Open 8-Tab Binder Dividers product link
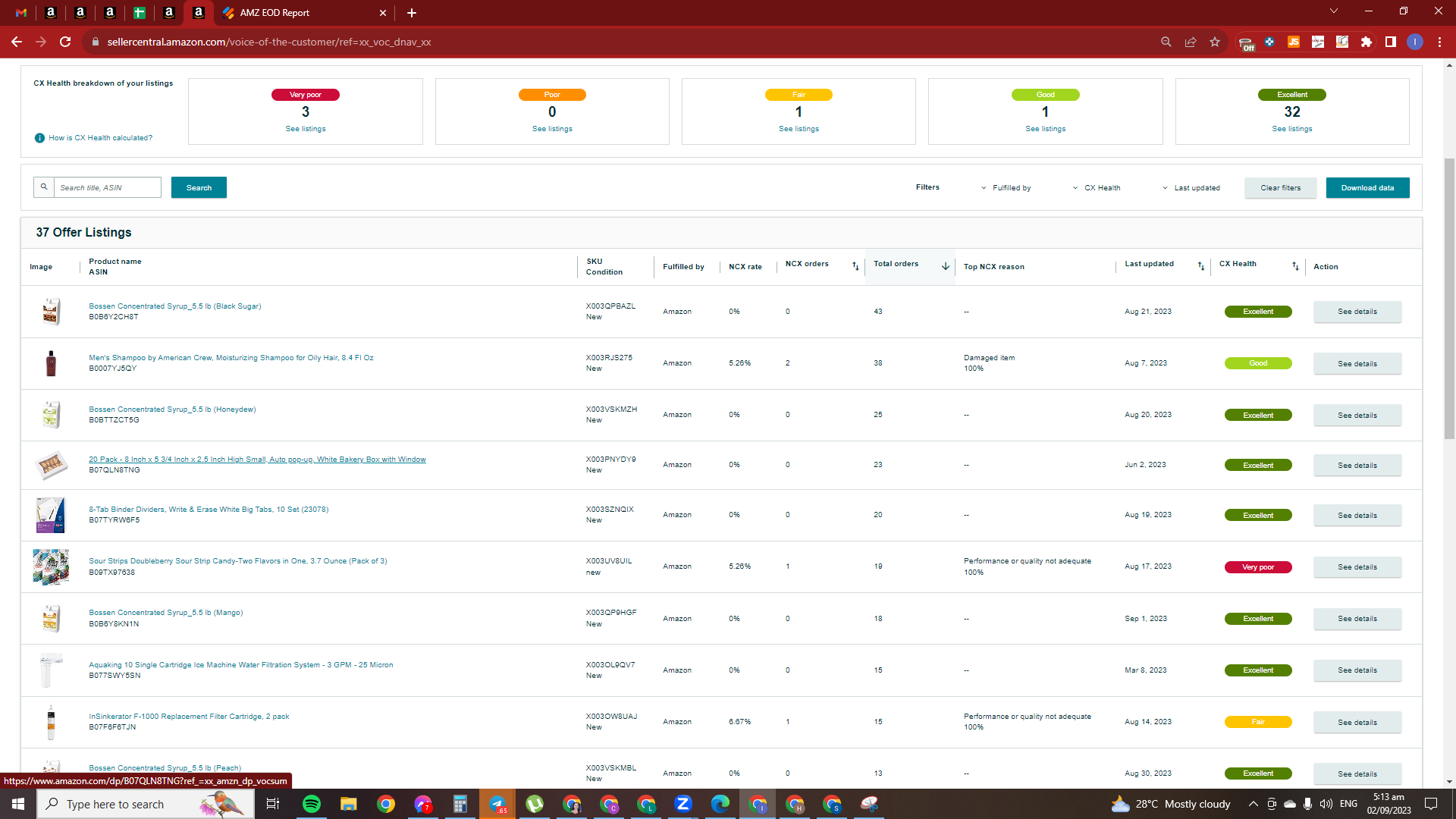This screenshot has width=1456, height=819. 209,510
